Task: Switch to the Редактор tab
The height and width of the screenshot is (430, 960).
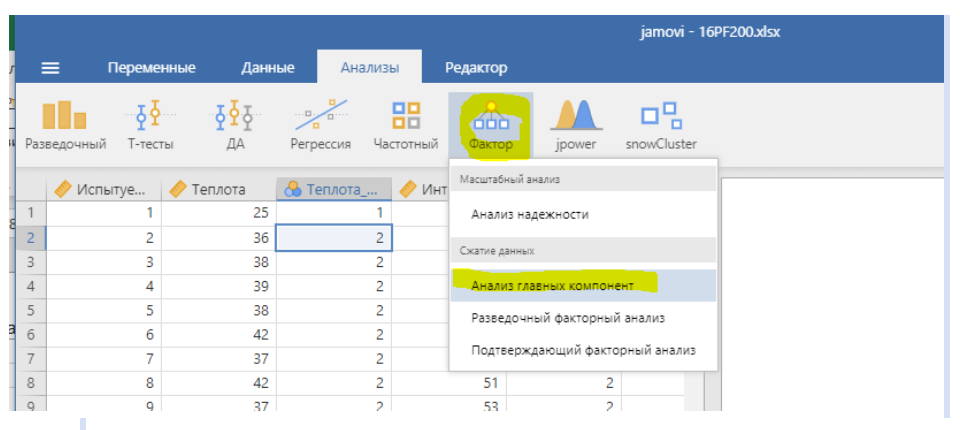Action: click(476, 67)
